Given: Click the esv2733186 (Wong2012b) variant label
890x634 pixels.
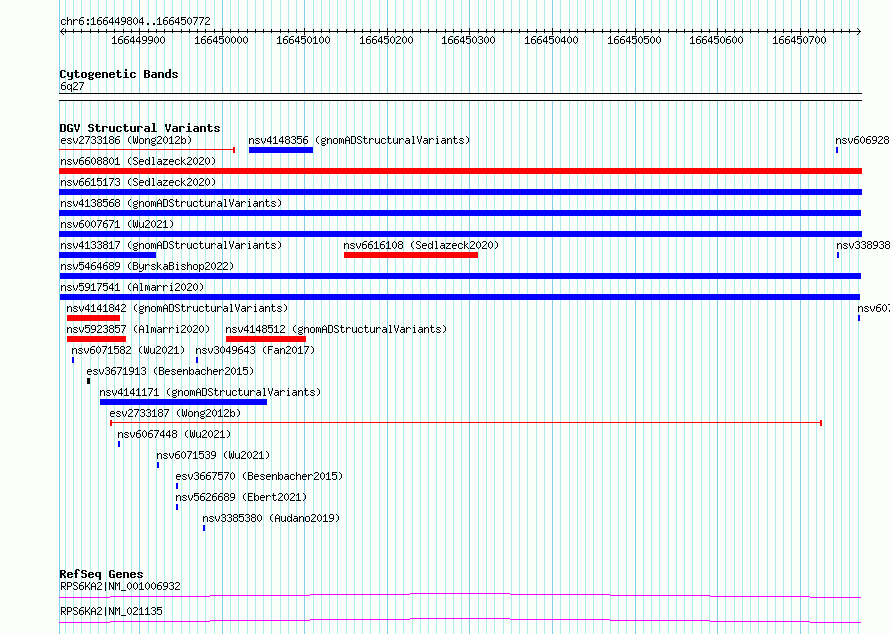Looking at the screenshot, I should 126,140.
